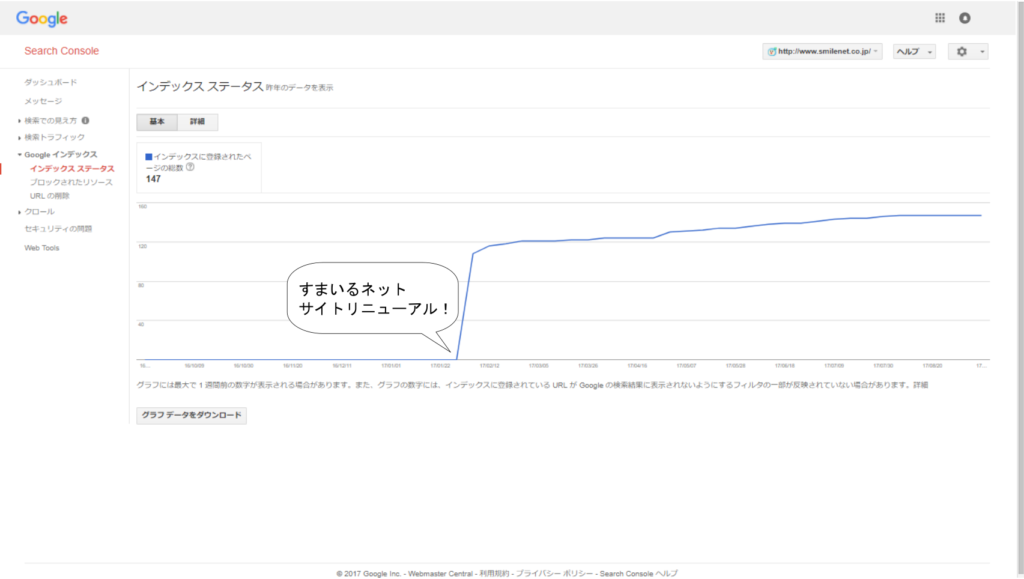
Task: Click the Google logo
Action: click(42, 19)
